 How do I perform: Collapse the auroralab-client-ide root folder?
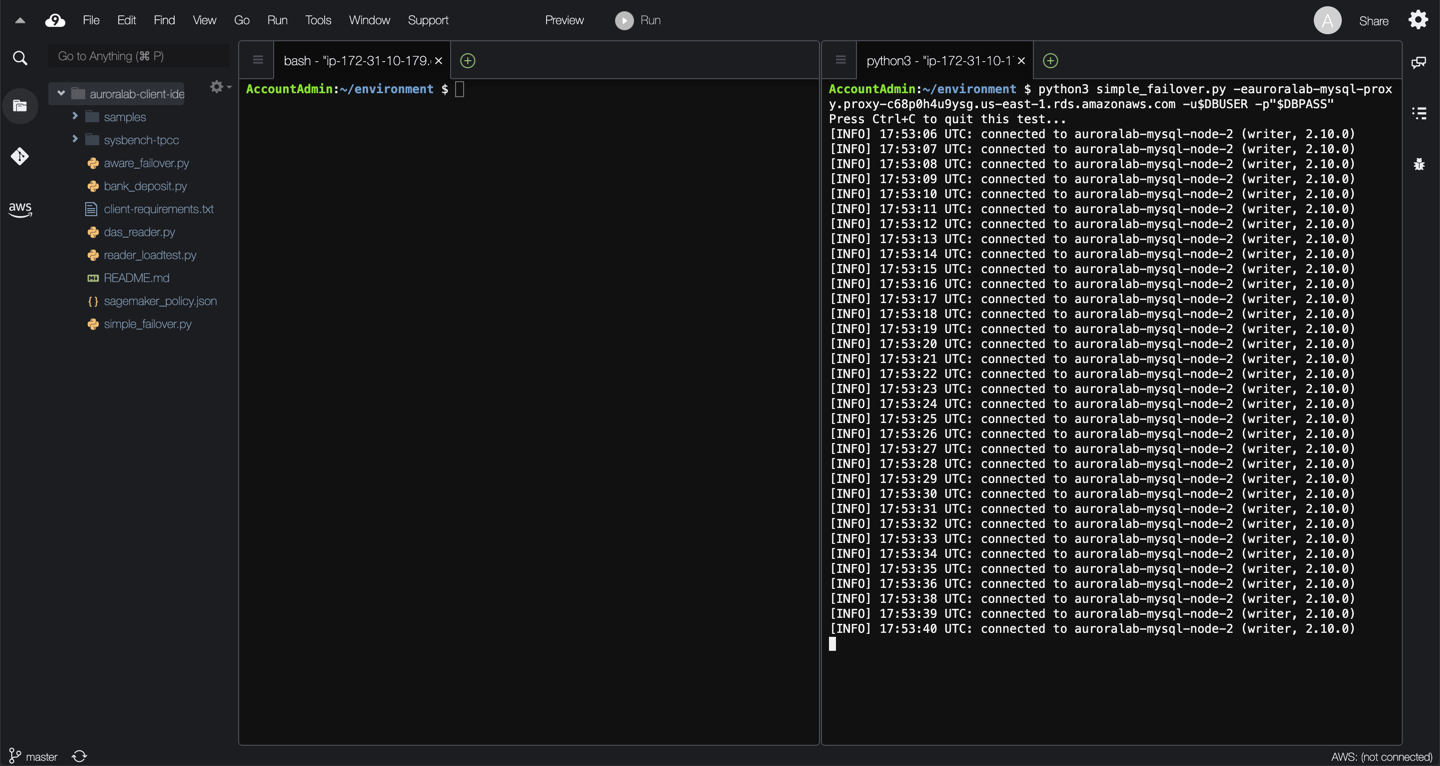pyautogui.click(x=61, y=94)
